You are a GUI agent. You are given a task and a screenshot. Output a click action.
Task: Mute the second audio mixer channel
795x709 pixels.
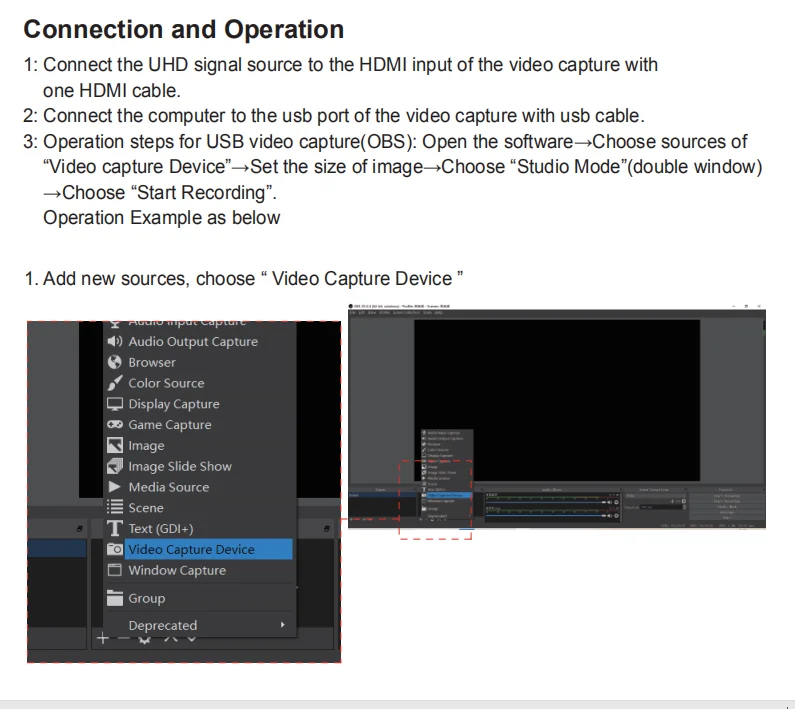(609, 516)
